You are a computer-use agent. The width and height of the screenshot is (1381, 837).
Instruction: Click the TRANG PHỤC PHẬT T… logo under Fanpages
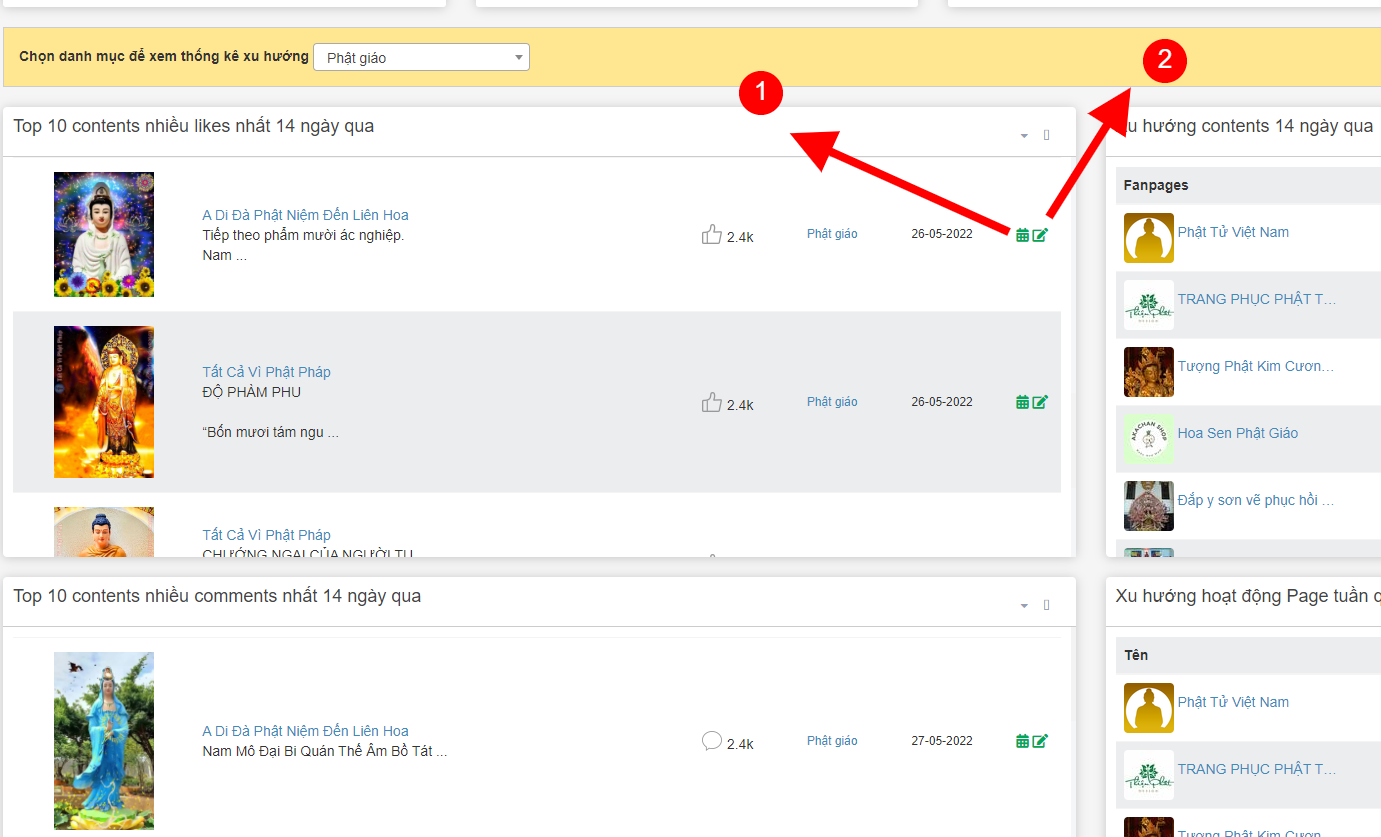1149,305
